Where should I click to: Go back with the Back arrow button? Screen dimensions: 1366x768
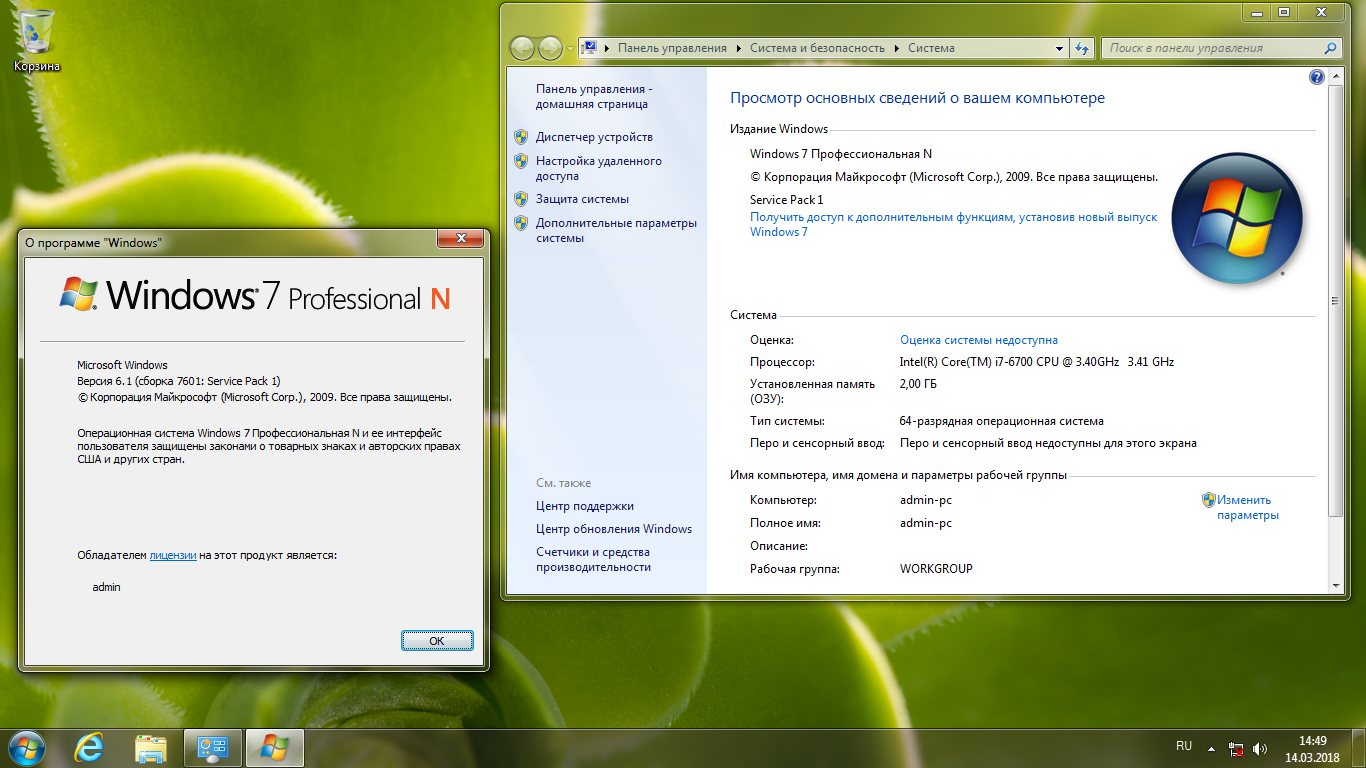522,48
